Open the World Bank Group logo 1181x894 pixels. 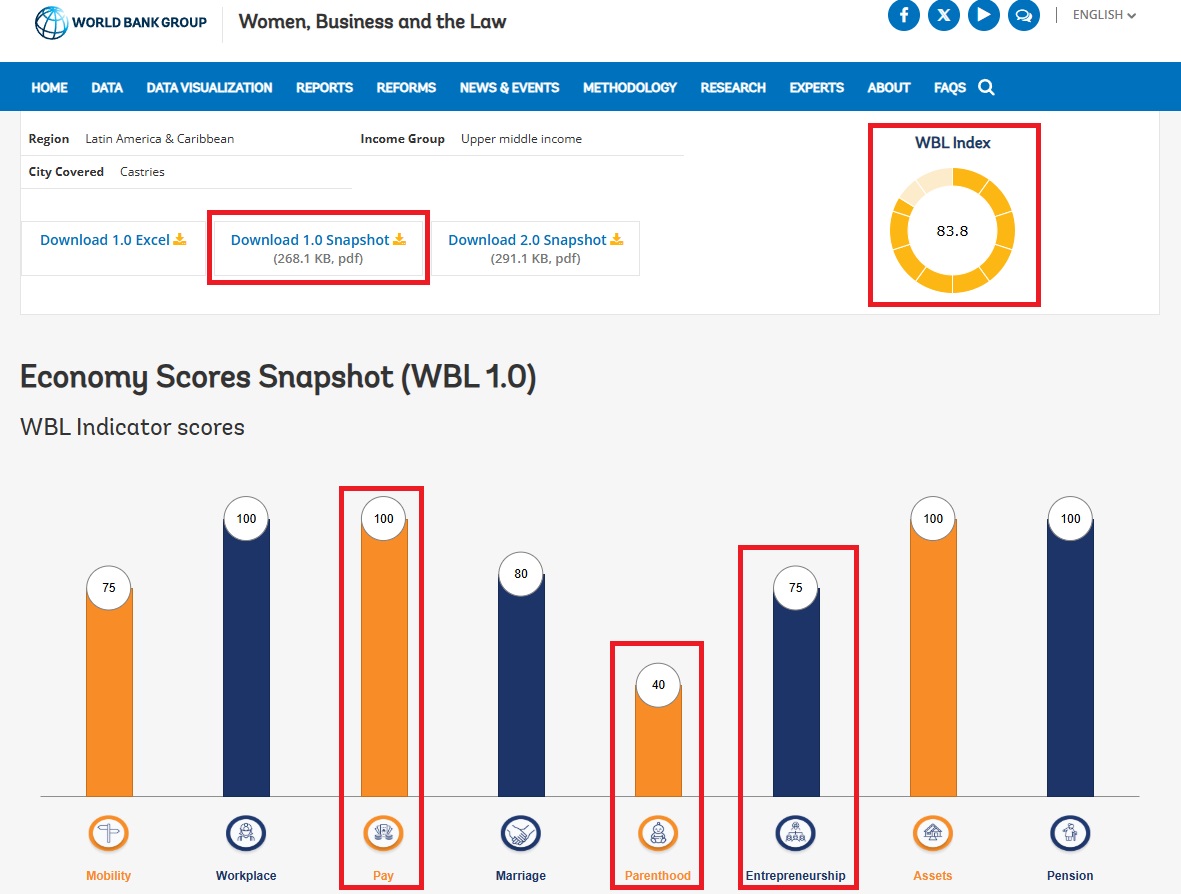(x=121, y=22)
